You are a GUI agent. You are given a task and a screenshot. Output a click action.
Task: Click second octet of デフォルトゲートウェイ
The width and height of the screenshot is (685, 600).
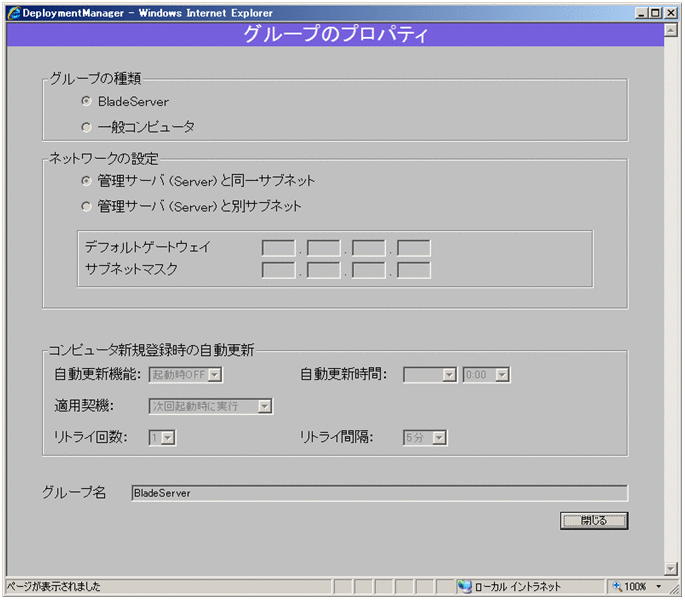[323, 248]
